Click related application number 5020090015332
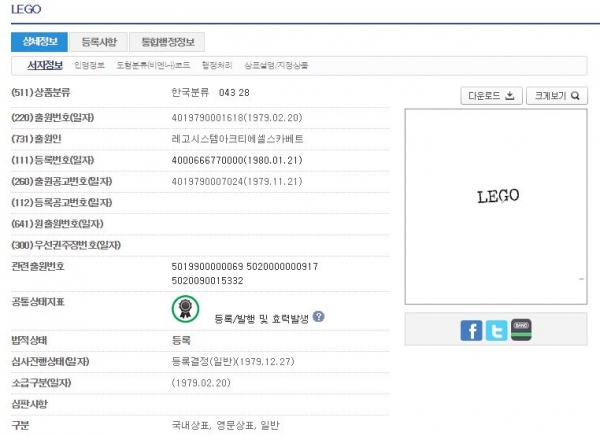600x436 pixels. click(207, 281)
